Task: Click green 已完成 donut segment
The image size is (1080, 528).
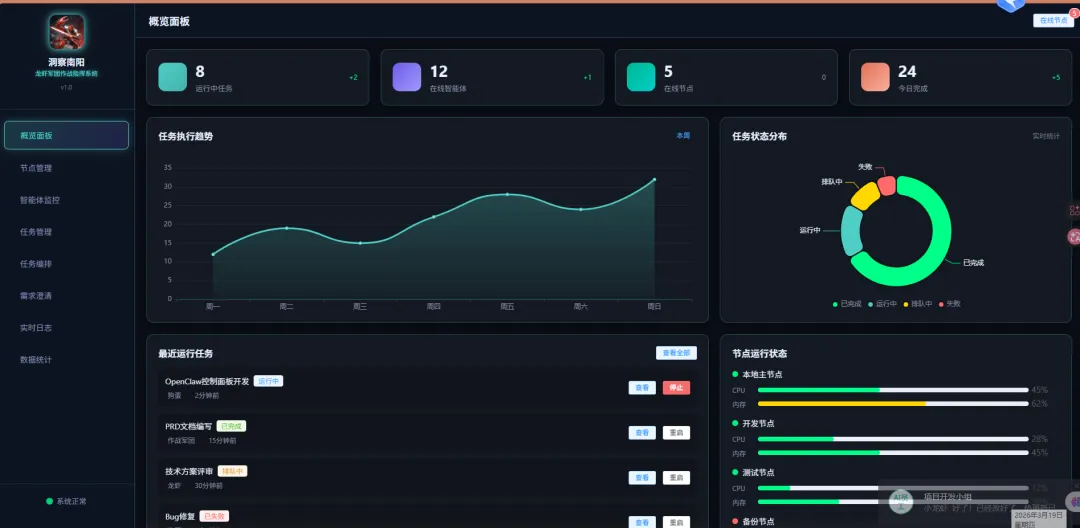Action: (x=940, y=234)
